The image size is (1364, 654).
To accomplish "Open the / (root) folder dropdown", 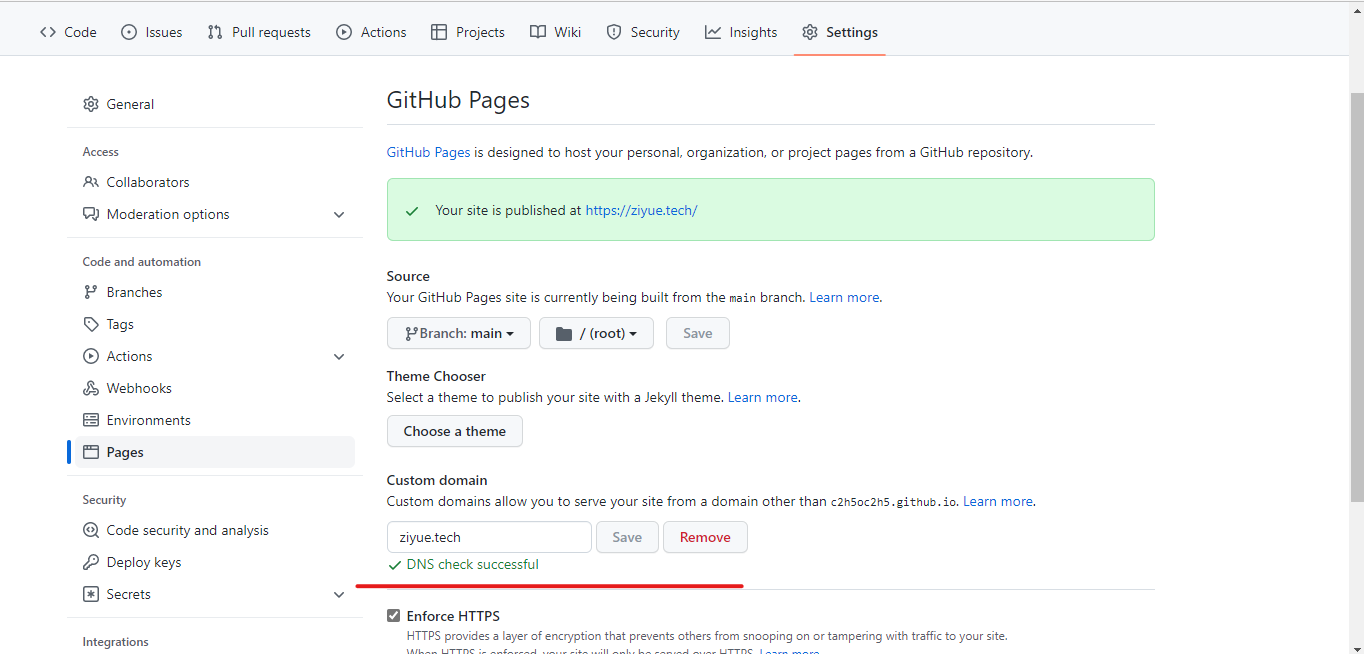I will coord(596,333).
